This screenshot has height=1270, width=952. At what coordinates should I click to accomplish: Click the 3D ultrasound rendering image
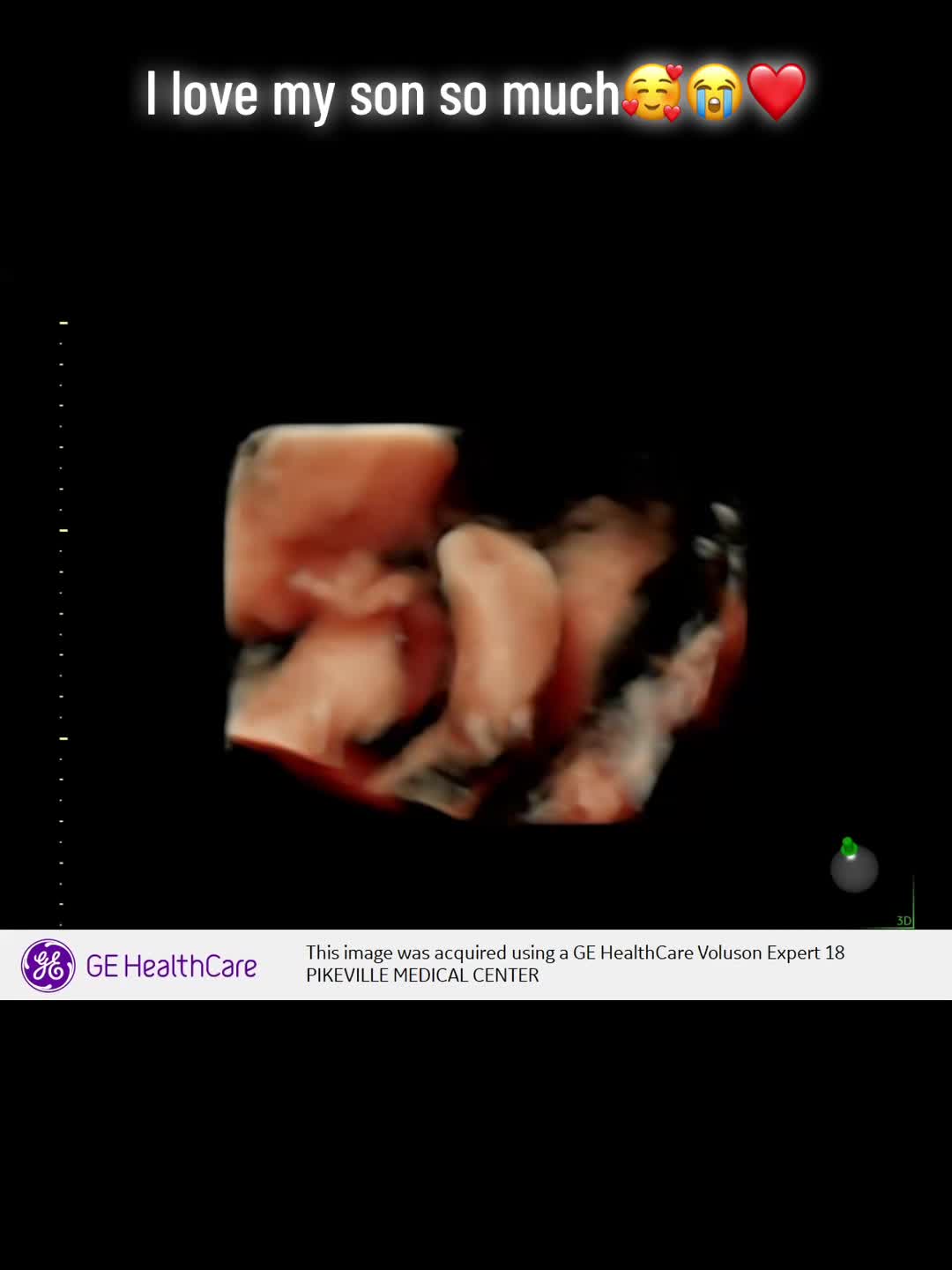485,624
